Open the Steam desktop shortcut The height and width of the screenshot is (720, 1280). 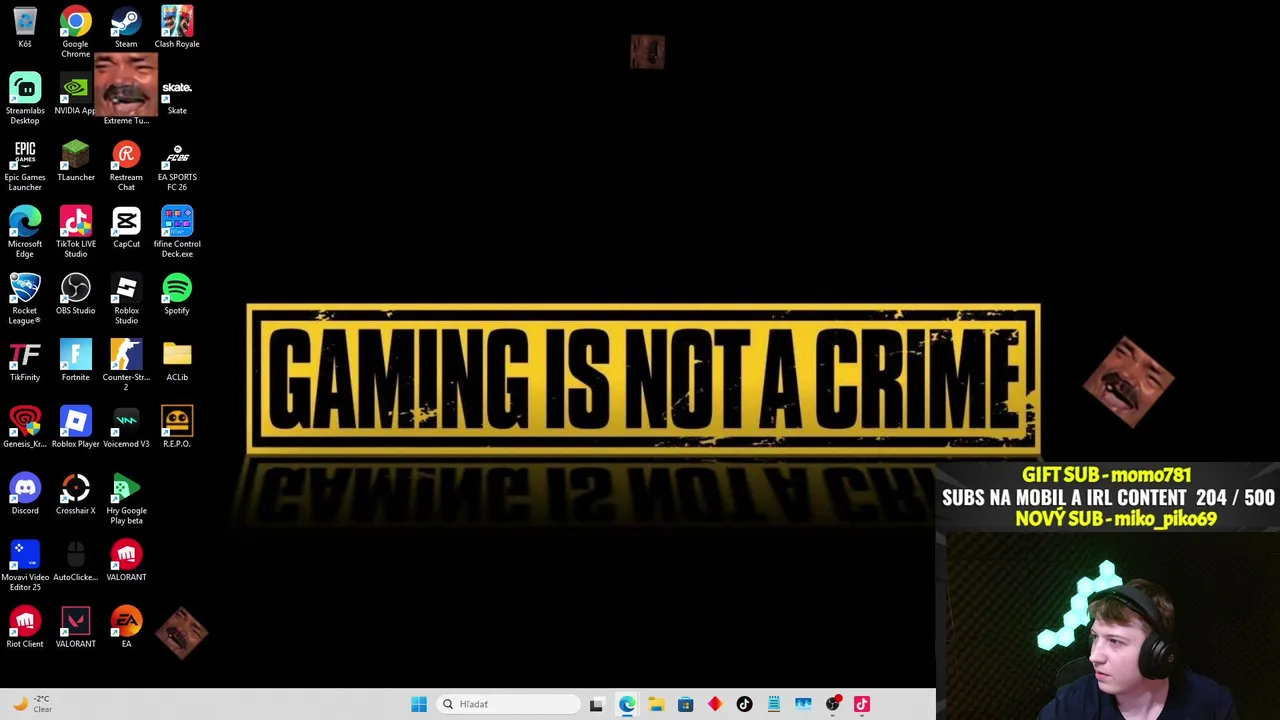126,28
